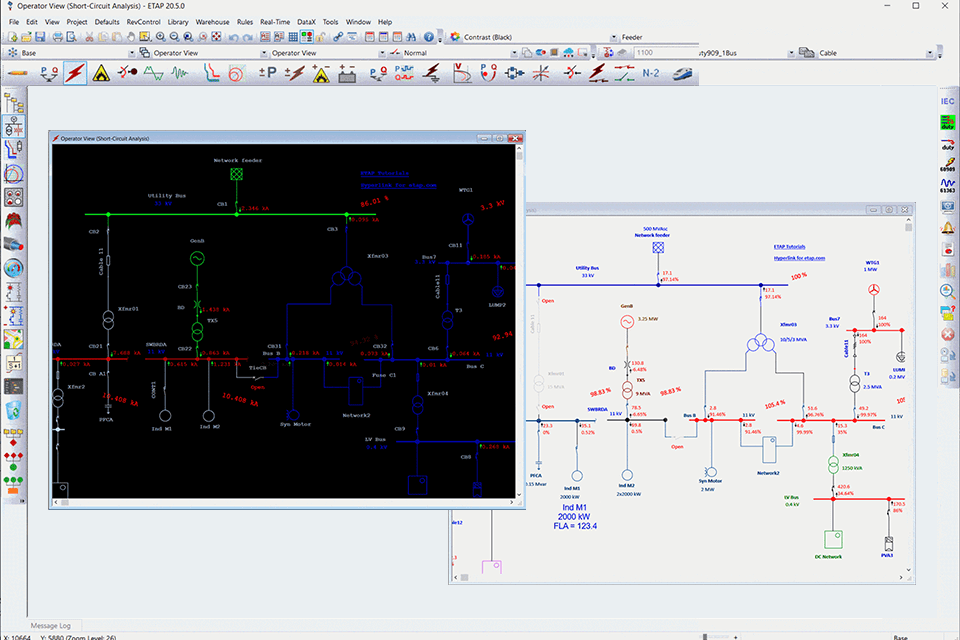Screen dimensions: 960x640
Task: Open Motor Acceleration analysis mode
Action: coord(127,73)
